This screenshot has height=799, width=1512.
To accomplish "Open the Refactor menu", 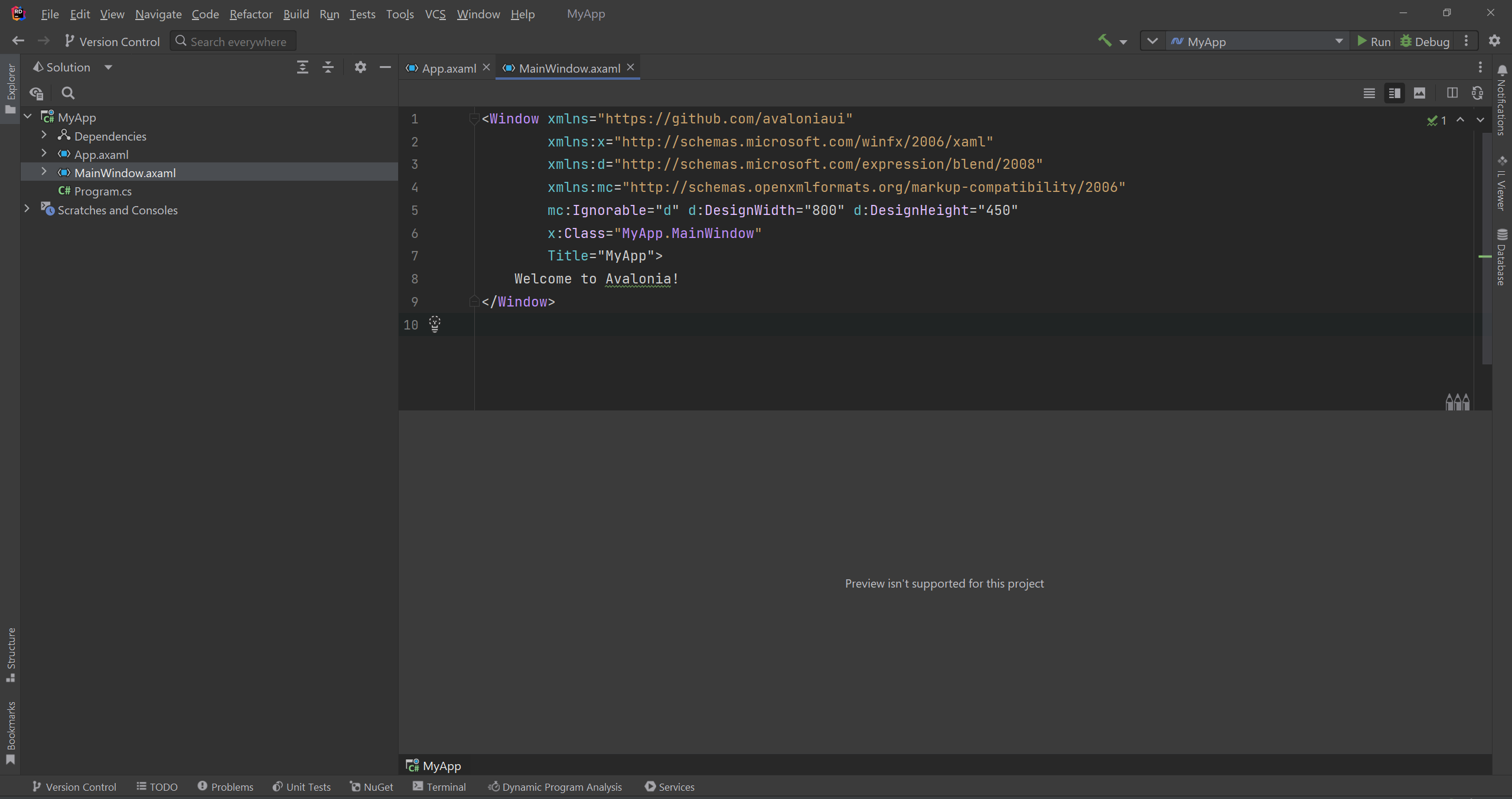I will point(250,14).
